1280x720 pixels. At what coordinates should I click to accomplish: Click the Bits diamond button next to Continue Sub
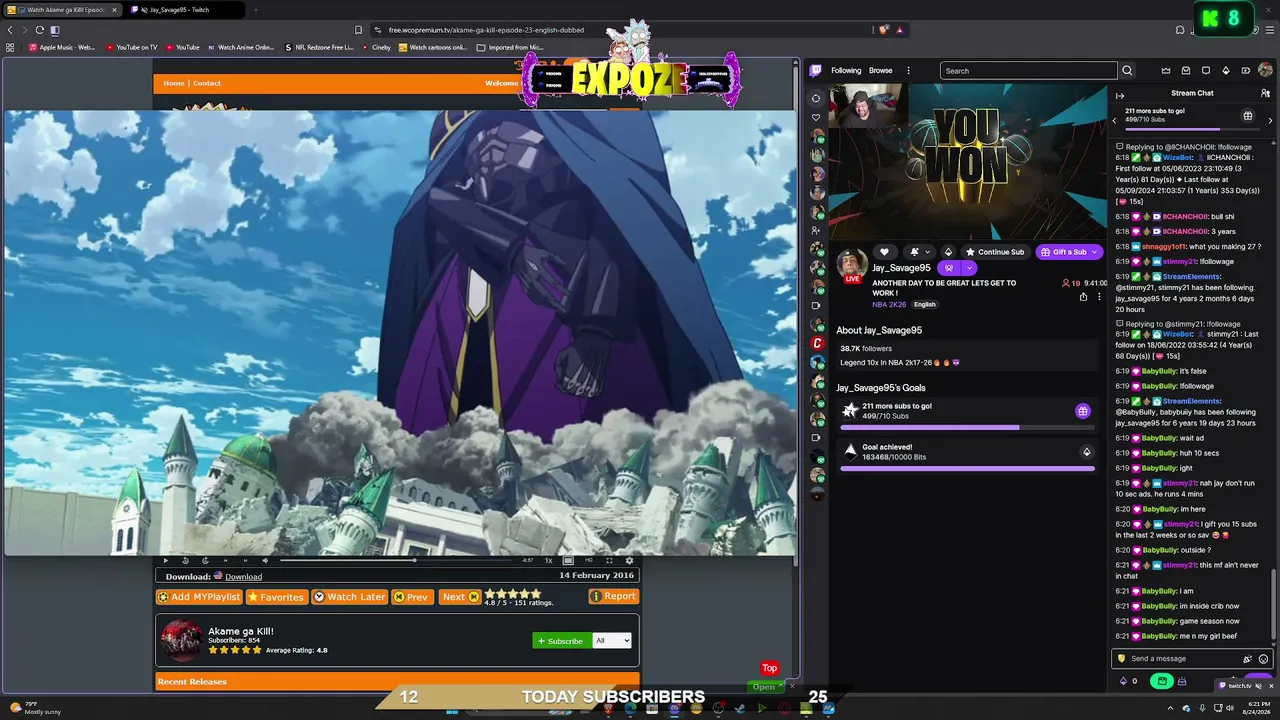(948, 252)
